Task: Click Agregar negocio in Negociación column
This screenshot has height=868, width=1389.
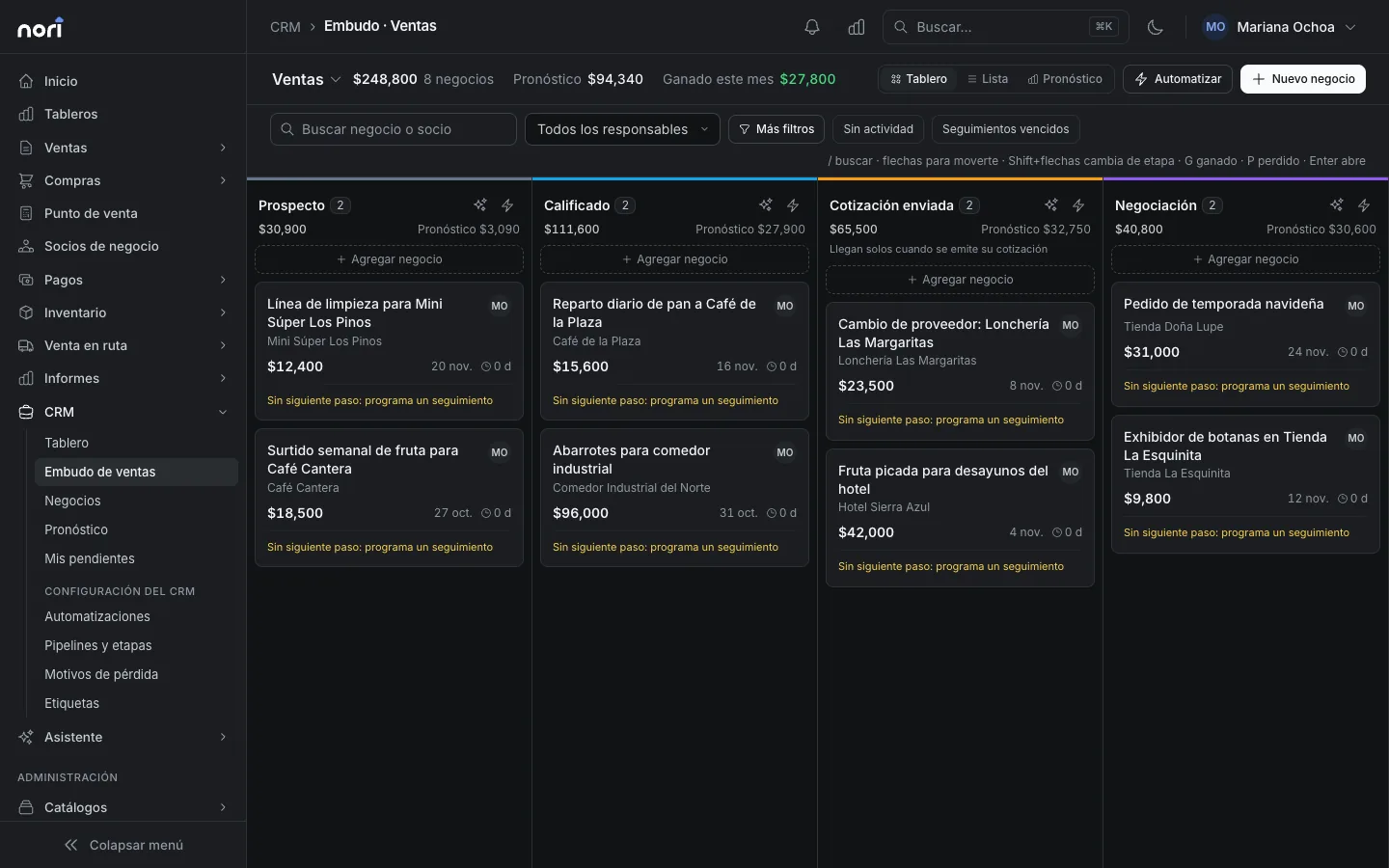Action: click(x=1245, y=259)
